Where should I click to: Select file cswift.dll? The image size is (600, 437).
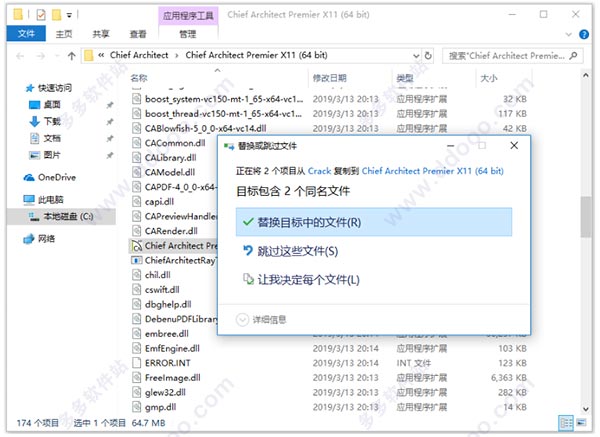point(162,290)
